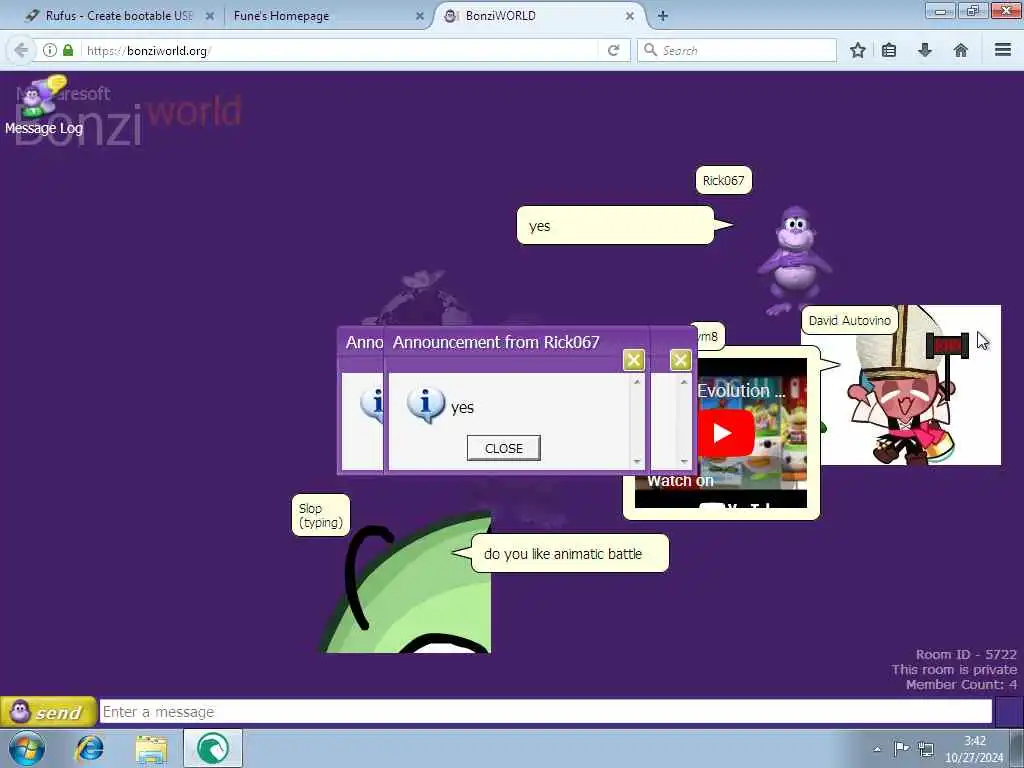Open the Windows Start button

tap(27, 748)
